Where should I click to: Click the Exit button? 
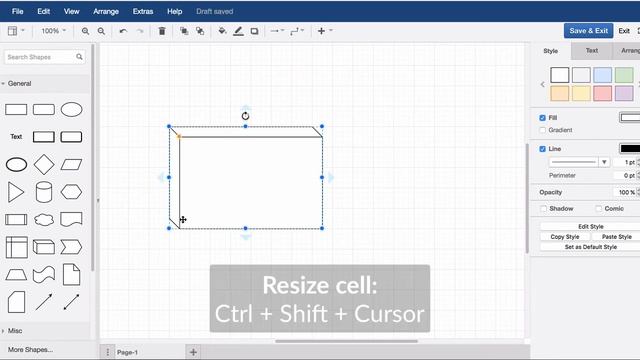[624, 31]
